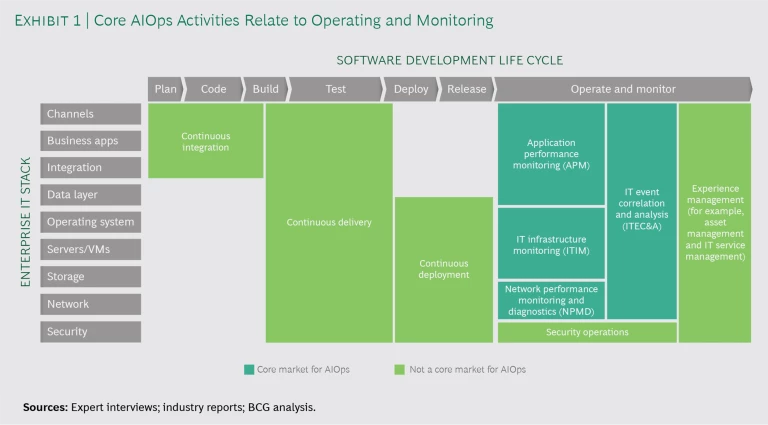Click the Servers/VMs stack item
This screenshot has width=768, height=425.
point(91,249)
